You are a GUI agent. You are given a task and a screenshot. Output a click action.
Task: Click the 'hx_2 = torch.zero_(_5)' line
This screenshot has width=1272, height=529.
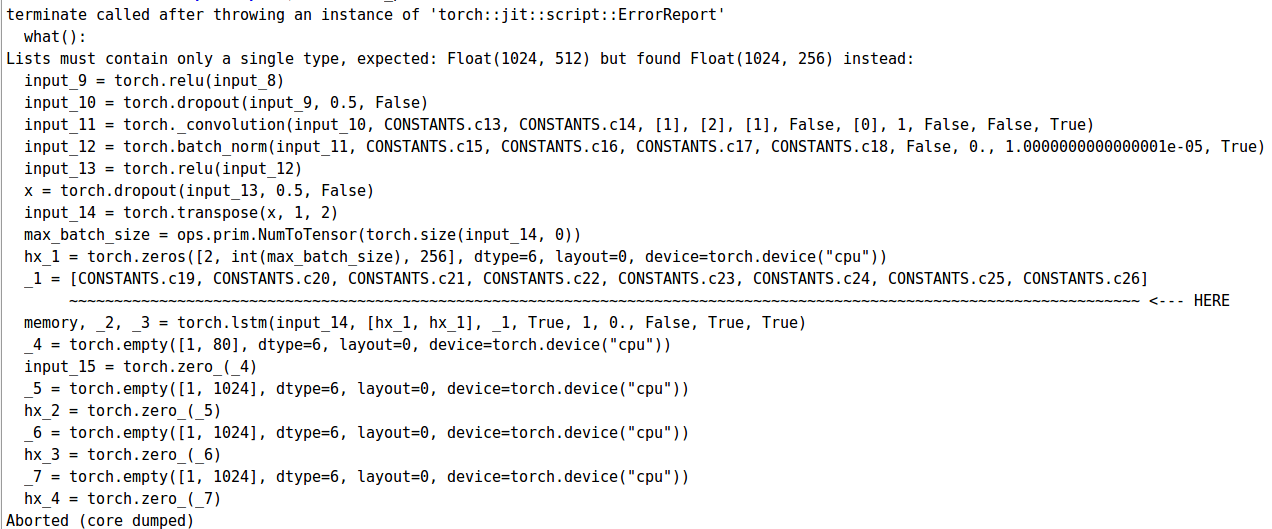coord(123,411)
